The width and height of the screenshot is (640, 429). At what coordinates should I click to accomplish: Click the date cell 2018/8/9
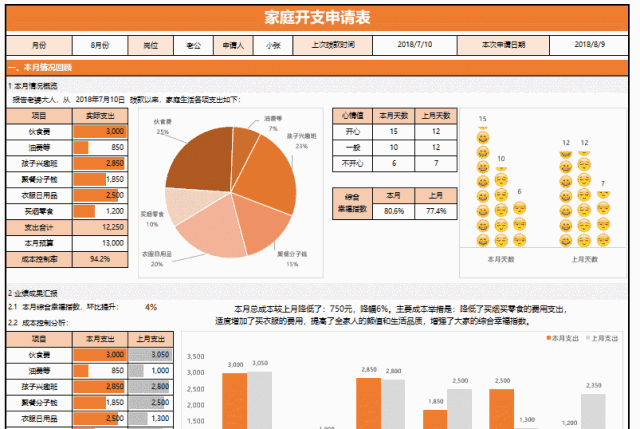[x=589, y=45]
